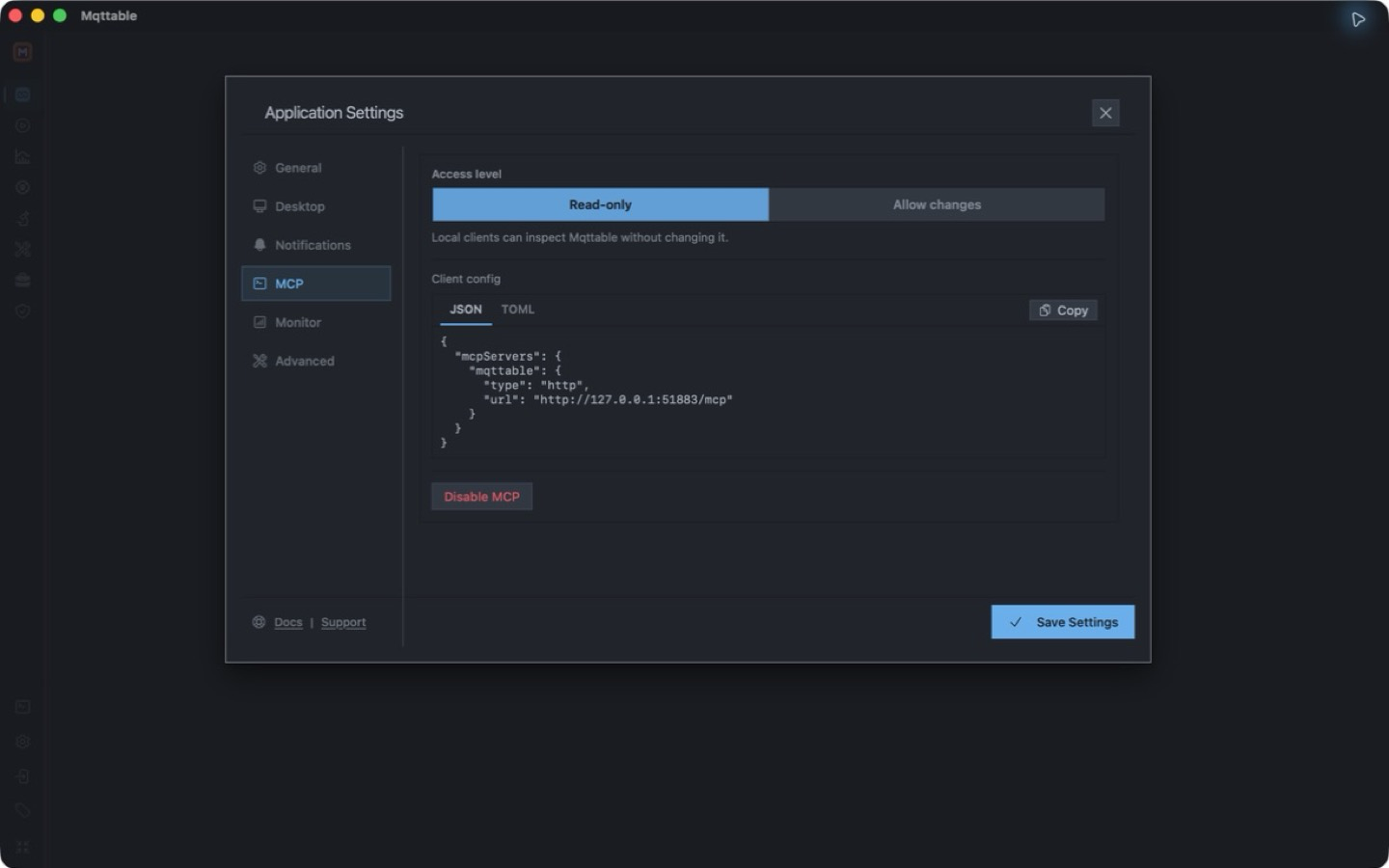
Task: Click the terminal icon in bottom sidebar
Action: [x=22, y=707]
